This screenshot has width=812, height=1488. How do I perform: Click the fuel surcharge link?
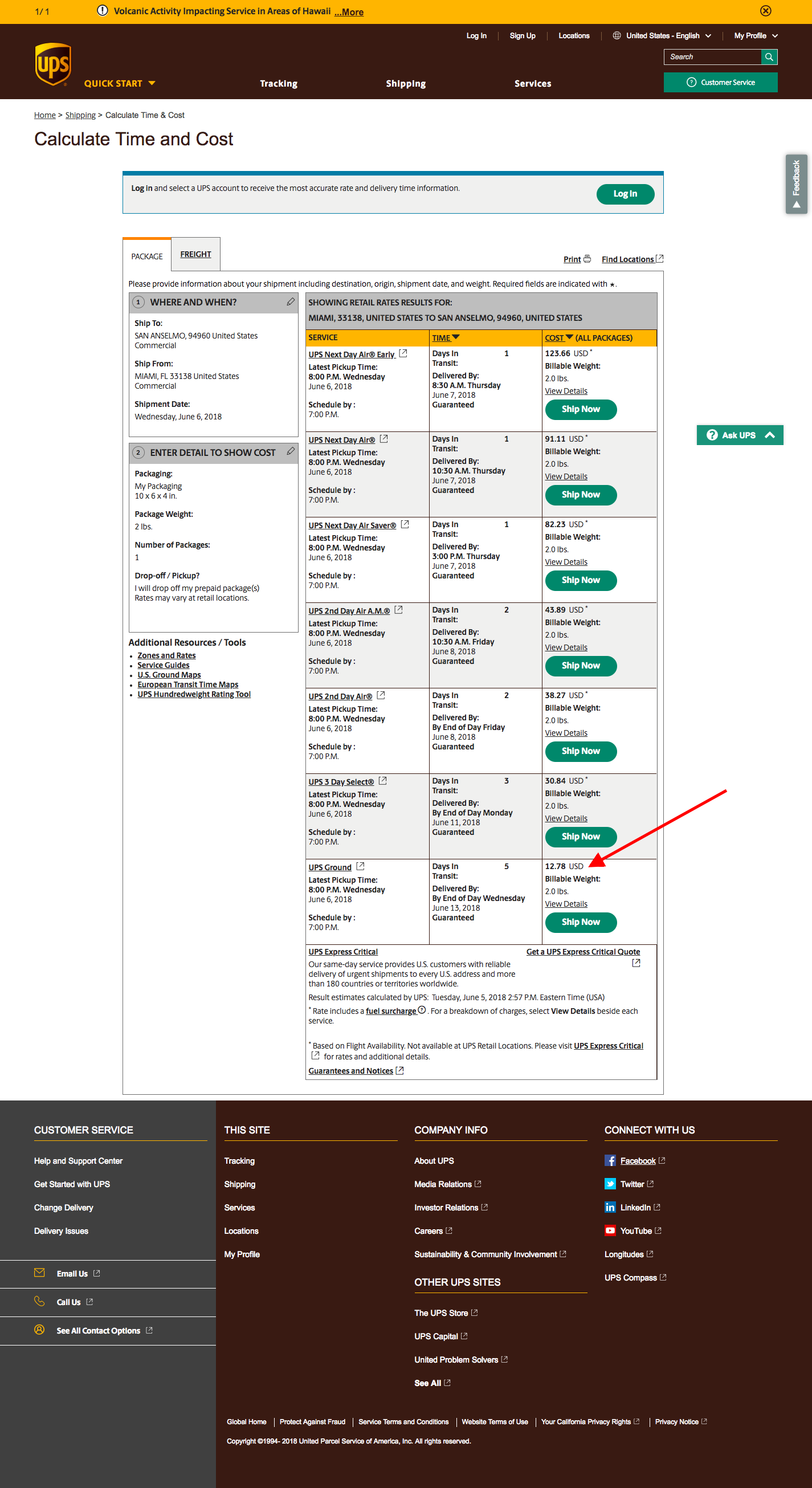pyautogui.click(x=391, y=1011)
